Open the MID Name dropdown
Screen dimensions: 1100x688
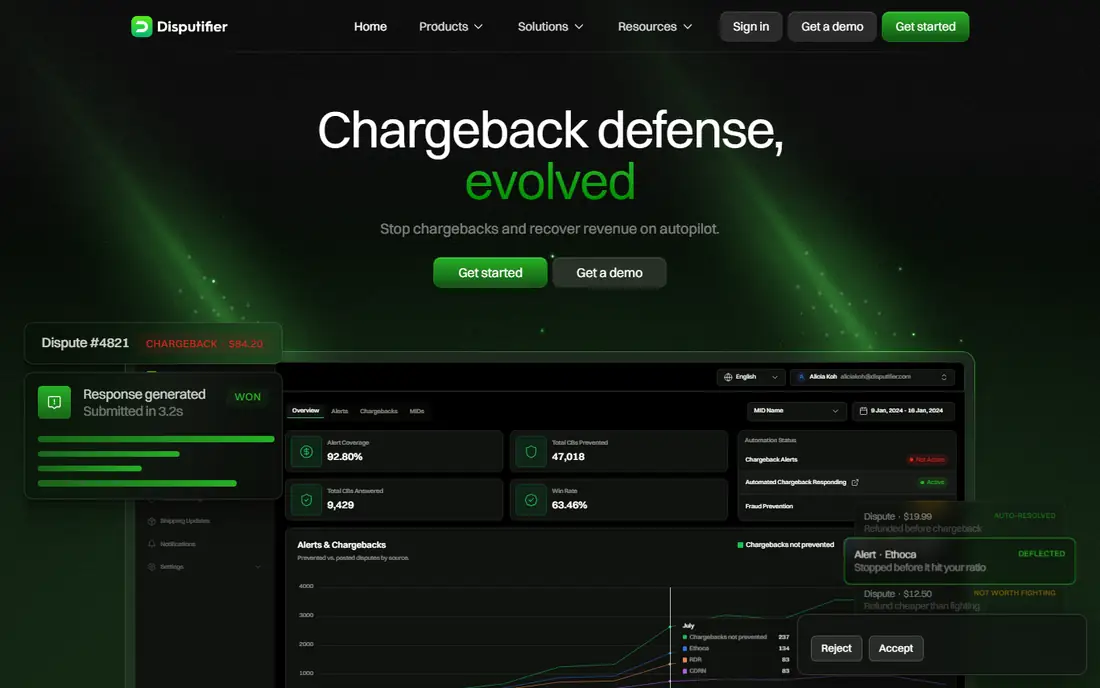pyautogui.click(x=796, y=411)
